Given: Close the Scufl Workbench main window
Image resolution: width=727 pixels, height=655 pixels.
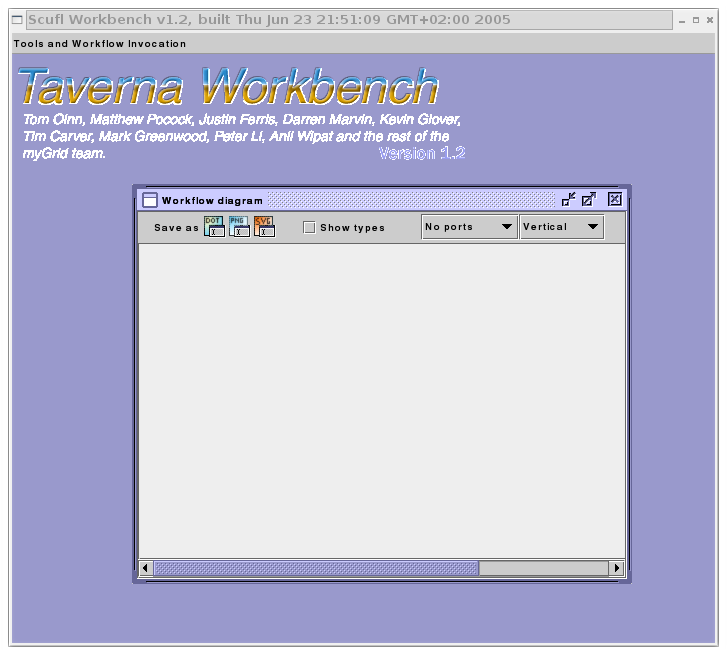Looking at the screenshot, I should (x=710, y=20).
